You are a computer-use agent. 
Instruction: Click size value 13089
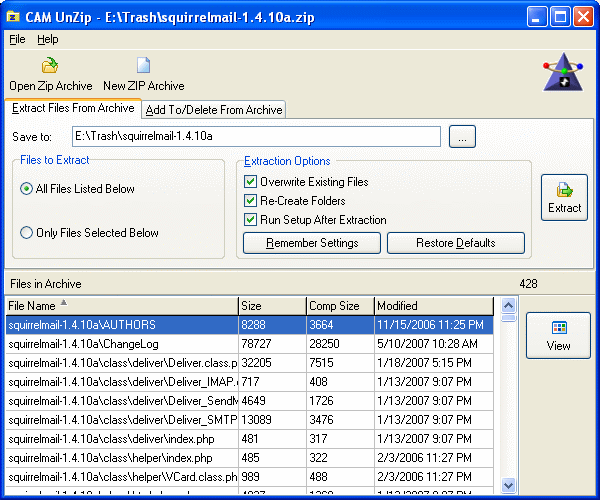click(x=256, y=420)
